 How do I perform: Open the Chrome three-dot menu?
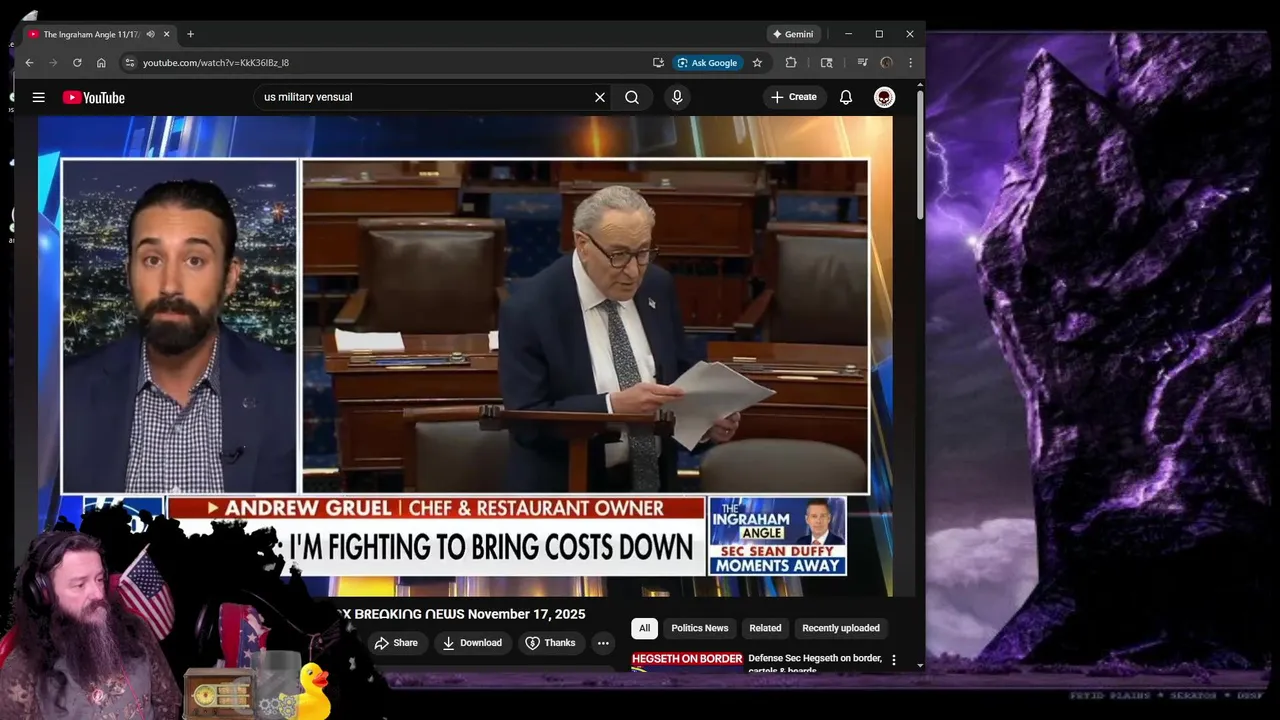910,63
